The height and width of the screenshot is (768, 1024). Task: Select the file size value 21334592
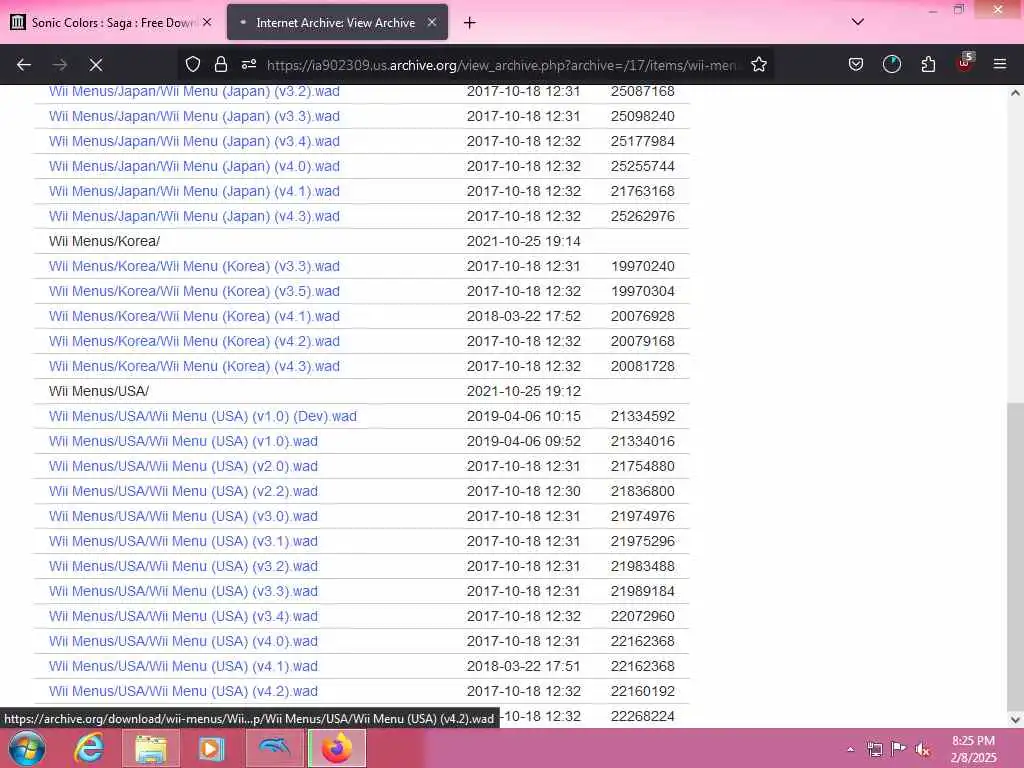click(x=643, y=416)
